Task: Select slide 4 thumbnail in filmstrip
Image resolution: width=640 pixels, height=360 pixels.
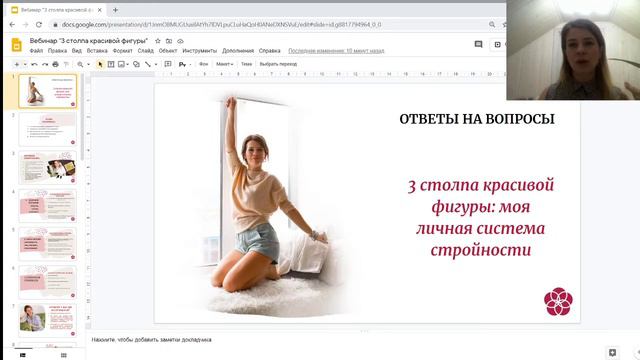Action: point(47,206)
